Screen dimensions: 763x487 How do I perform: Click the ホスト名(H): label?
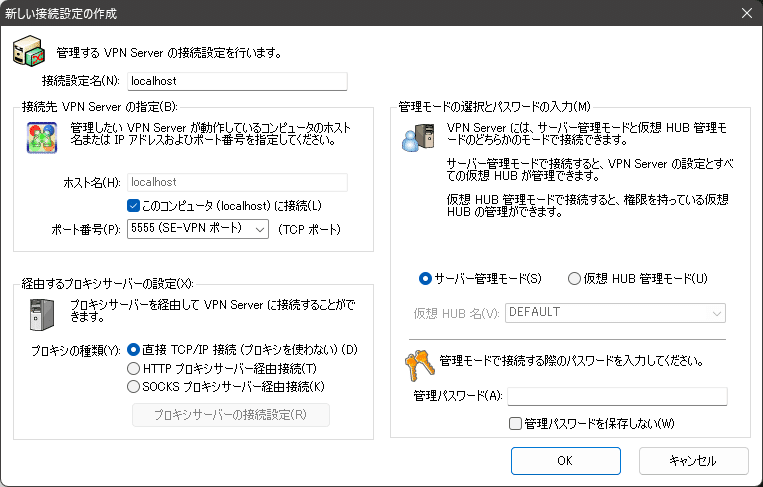(92, 182)
